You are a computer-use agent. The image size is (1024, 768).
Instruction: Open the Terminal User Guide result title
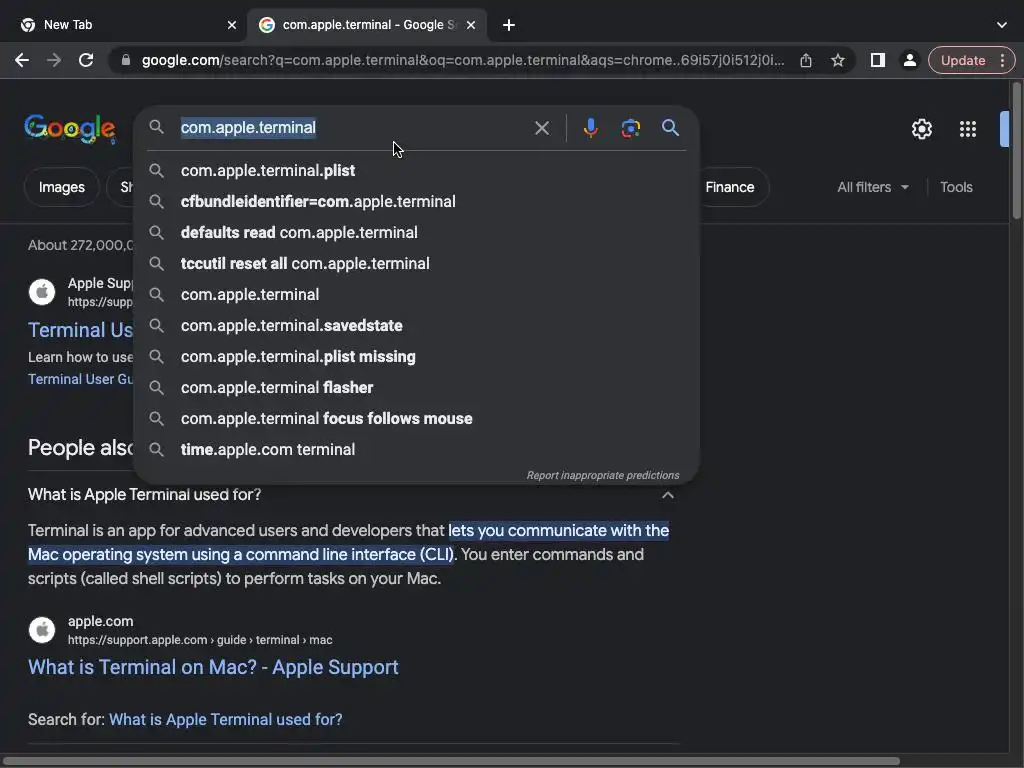[x=80, y=330]
